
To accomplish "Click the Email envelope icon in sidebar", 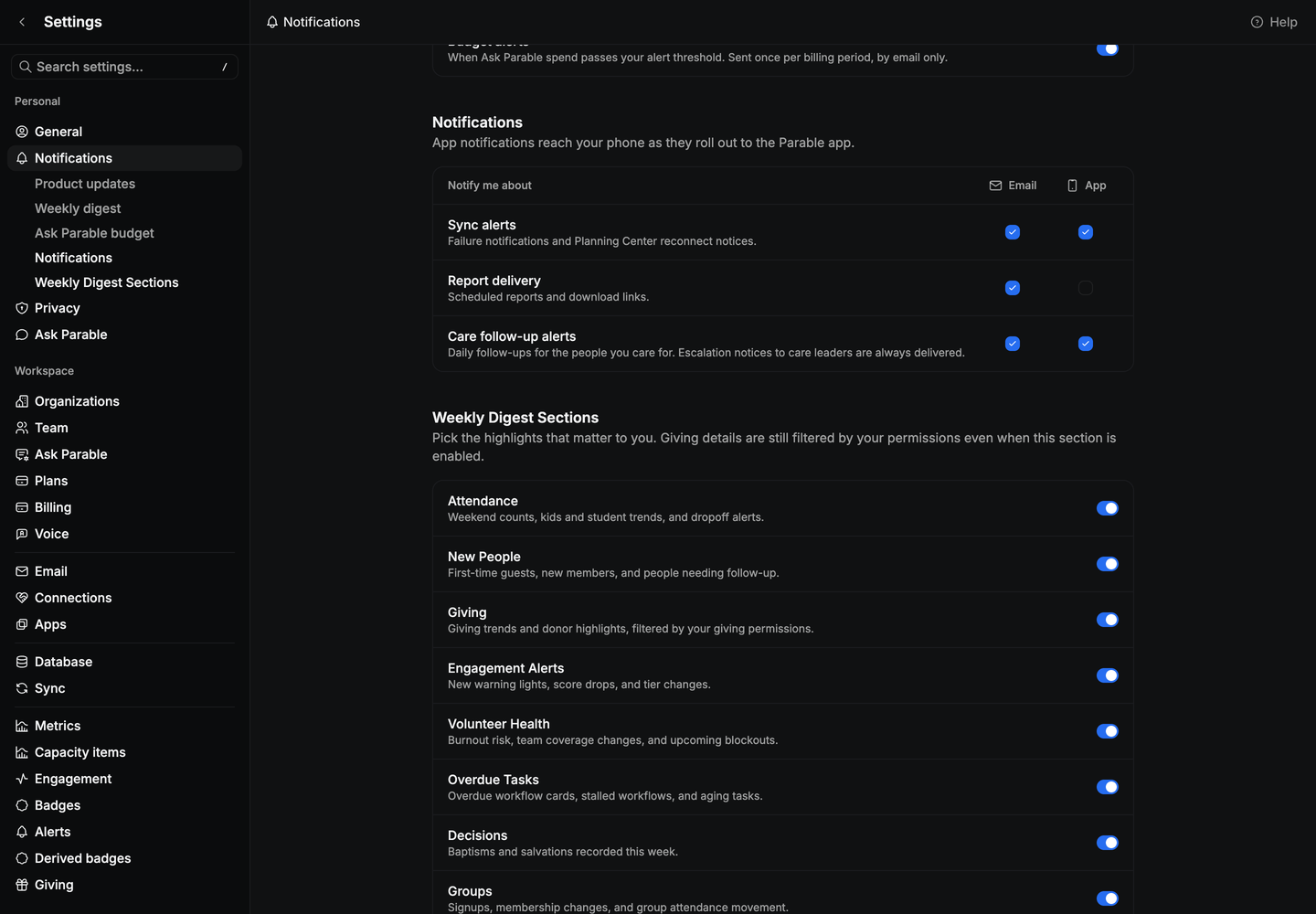I will [x=22, y=571].
